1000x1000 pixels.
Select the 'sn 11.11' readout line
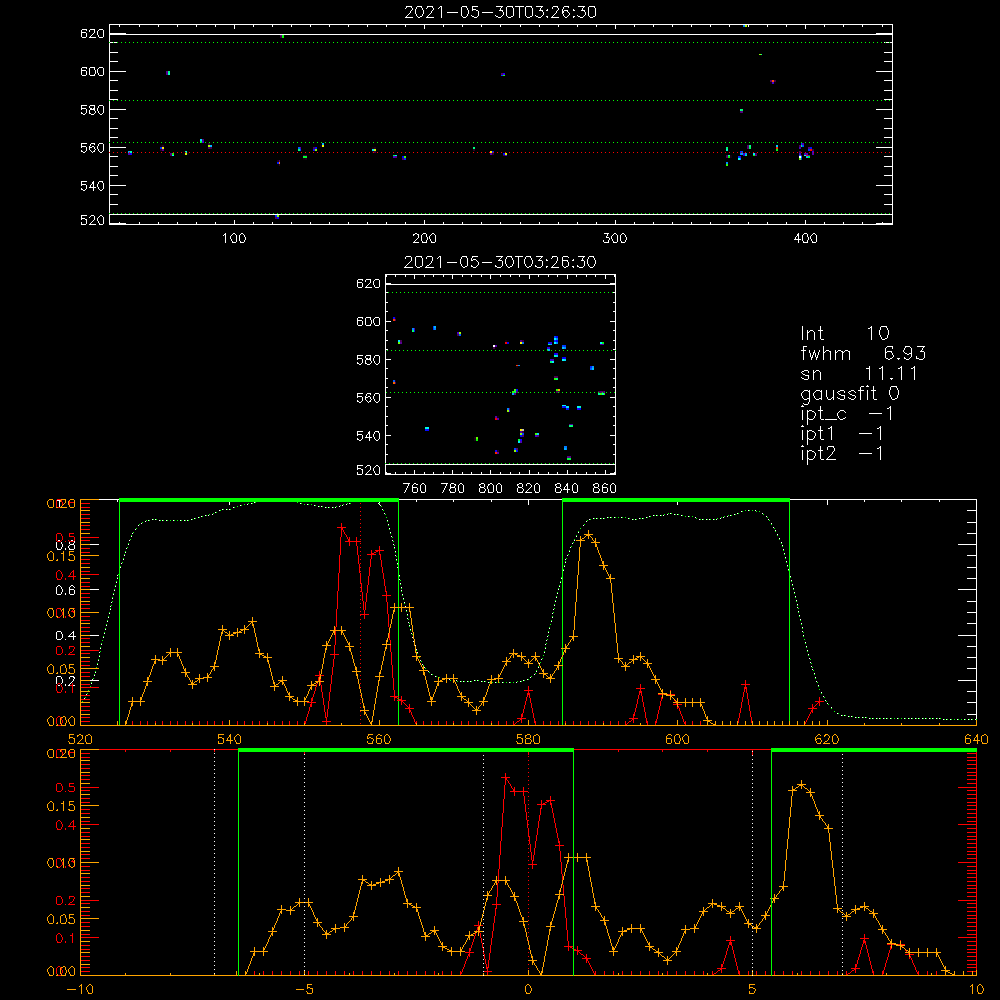click(x=859, y=374)
